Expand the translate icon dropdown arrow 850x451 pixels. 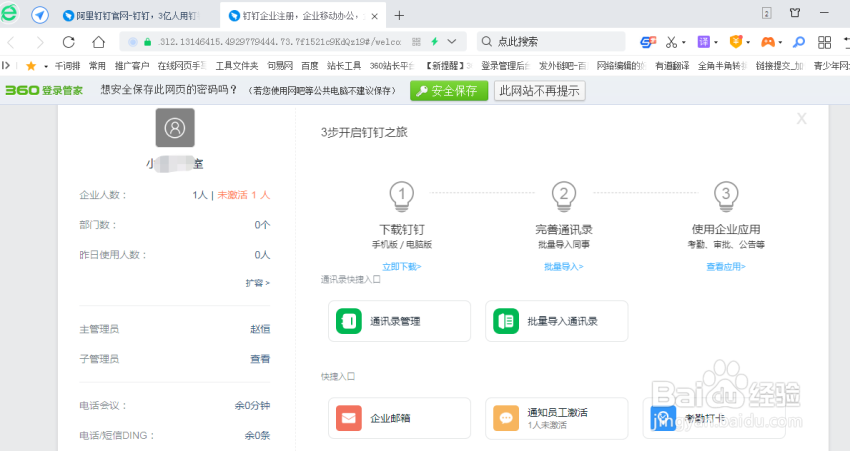coord(716,42)
